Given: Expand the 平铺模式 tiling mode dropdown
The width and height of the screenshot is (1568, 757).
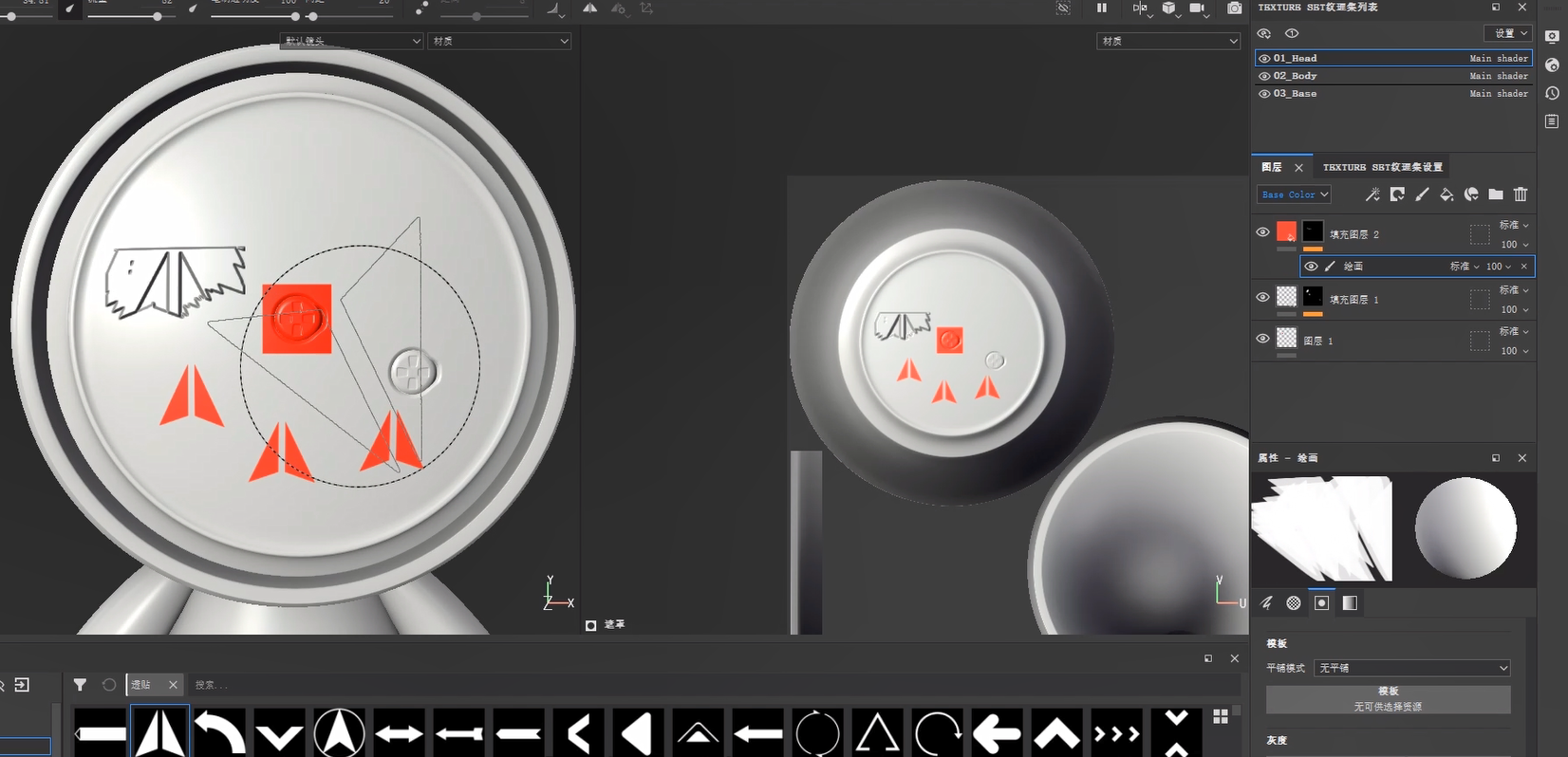Looking at the screenshot, I should click(x=1411, y=668).
